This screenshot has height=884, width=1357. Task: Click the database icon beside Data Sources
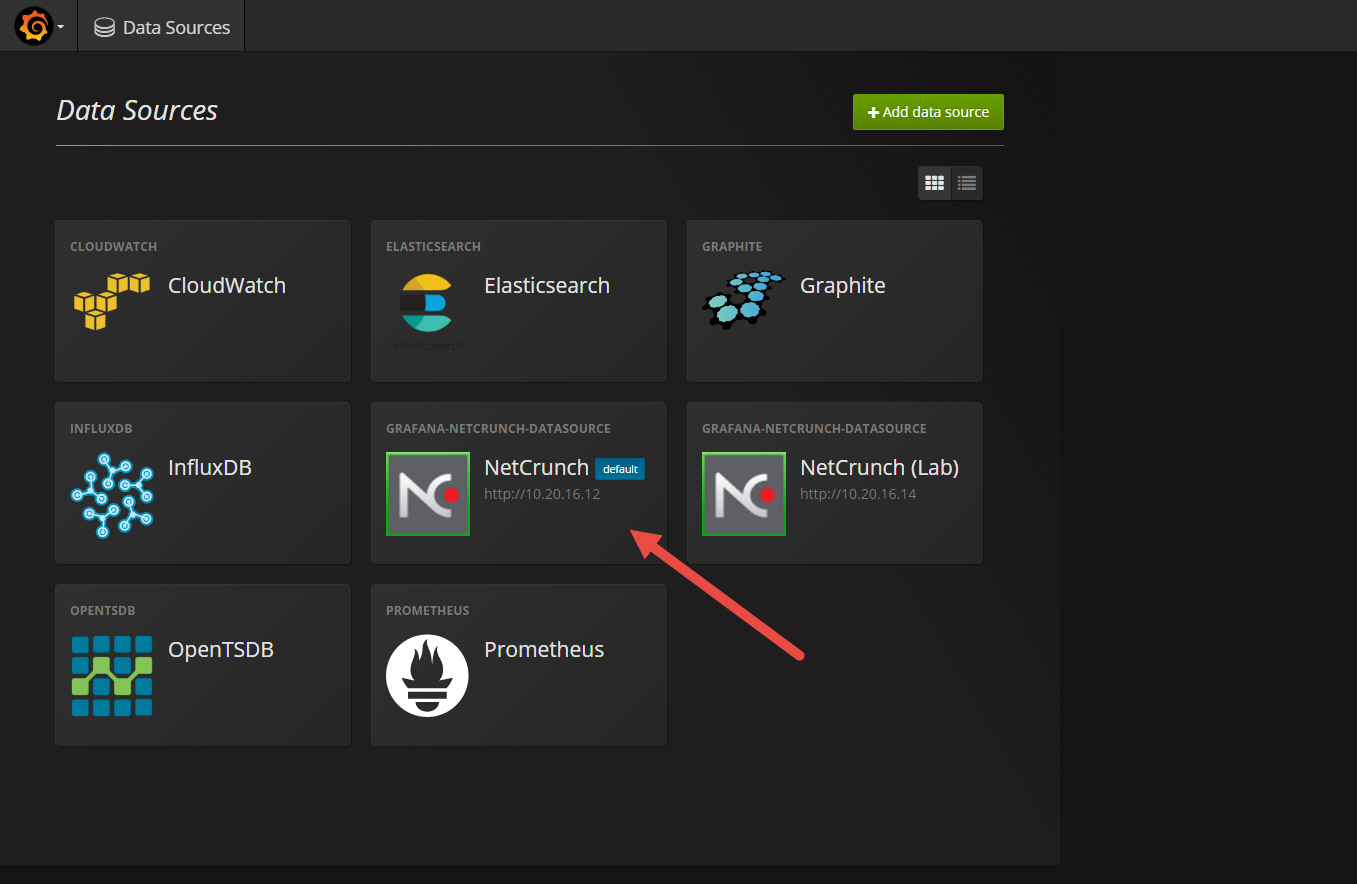tap(104, 28)
